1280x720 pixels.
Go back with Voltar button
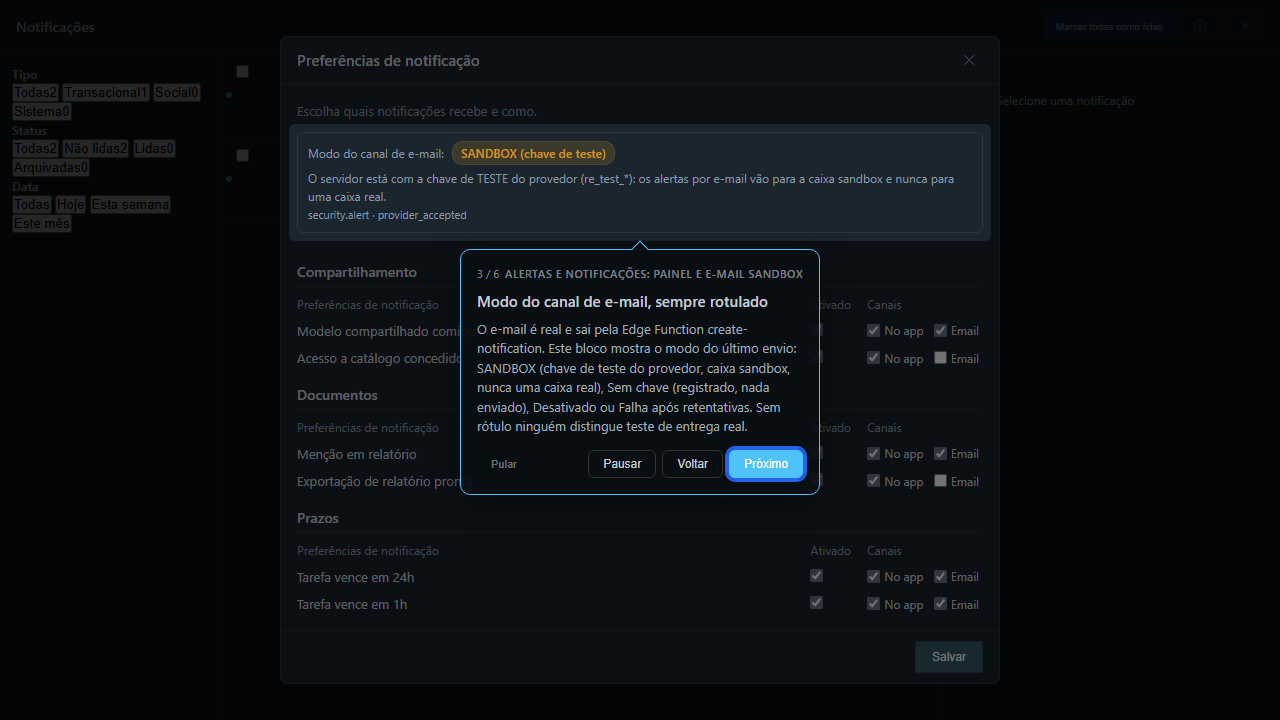(x=692, y=464)
